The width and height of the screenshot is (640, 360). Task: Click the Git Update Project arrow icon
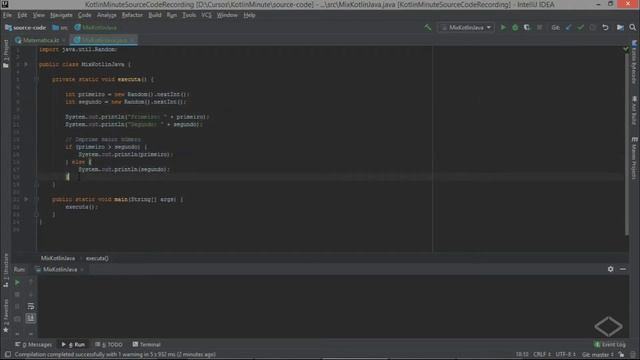pyautogui.click(x=568, y=27)
